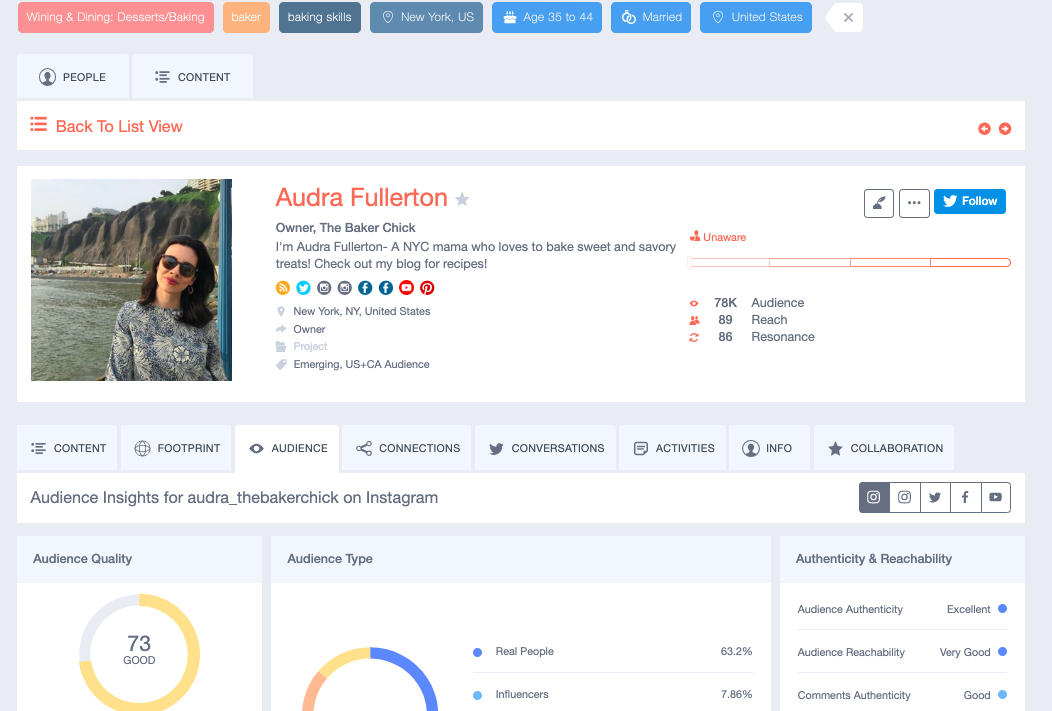The height and width of the screenshot is (711, 1052).
Task: Click the Follow button on Twitter
Action: pyautogui.click(x=969, y=201)
